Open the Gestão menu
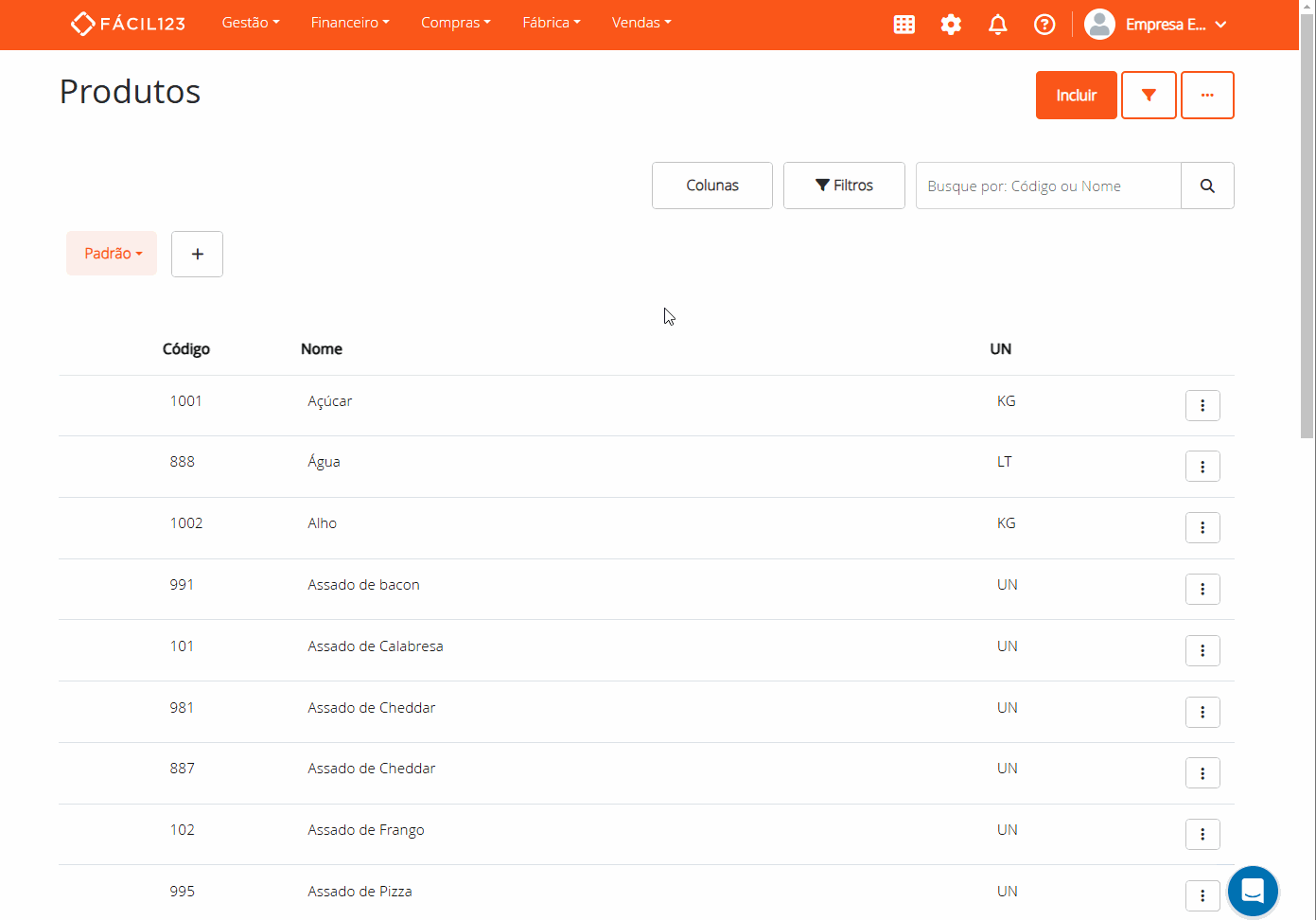Screen dimensions: 1316x920 click(x=250, y=23)
